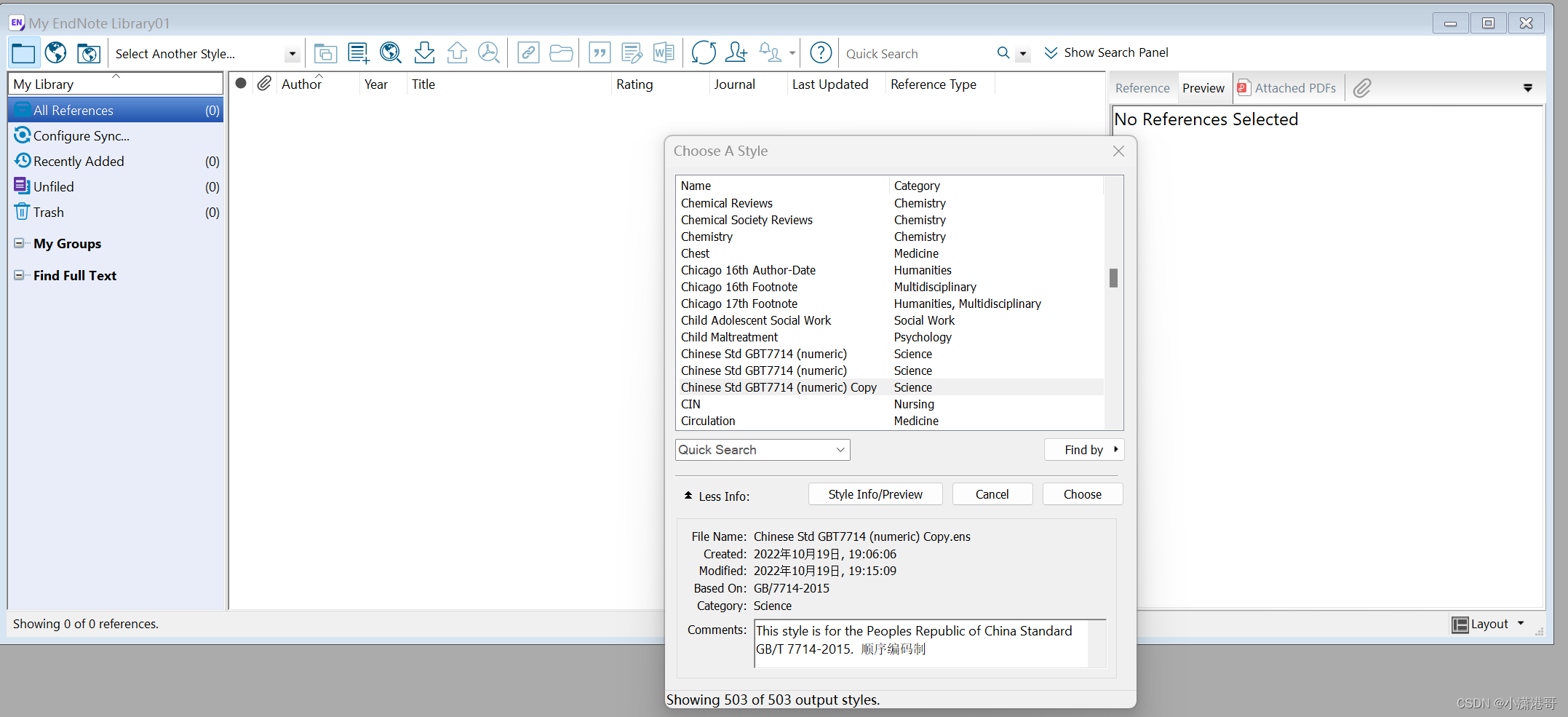Select All References in the sidebar

click(116, 110)
